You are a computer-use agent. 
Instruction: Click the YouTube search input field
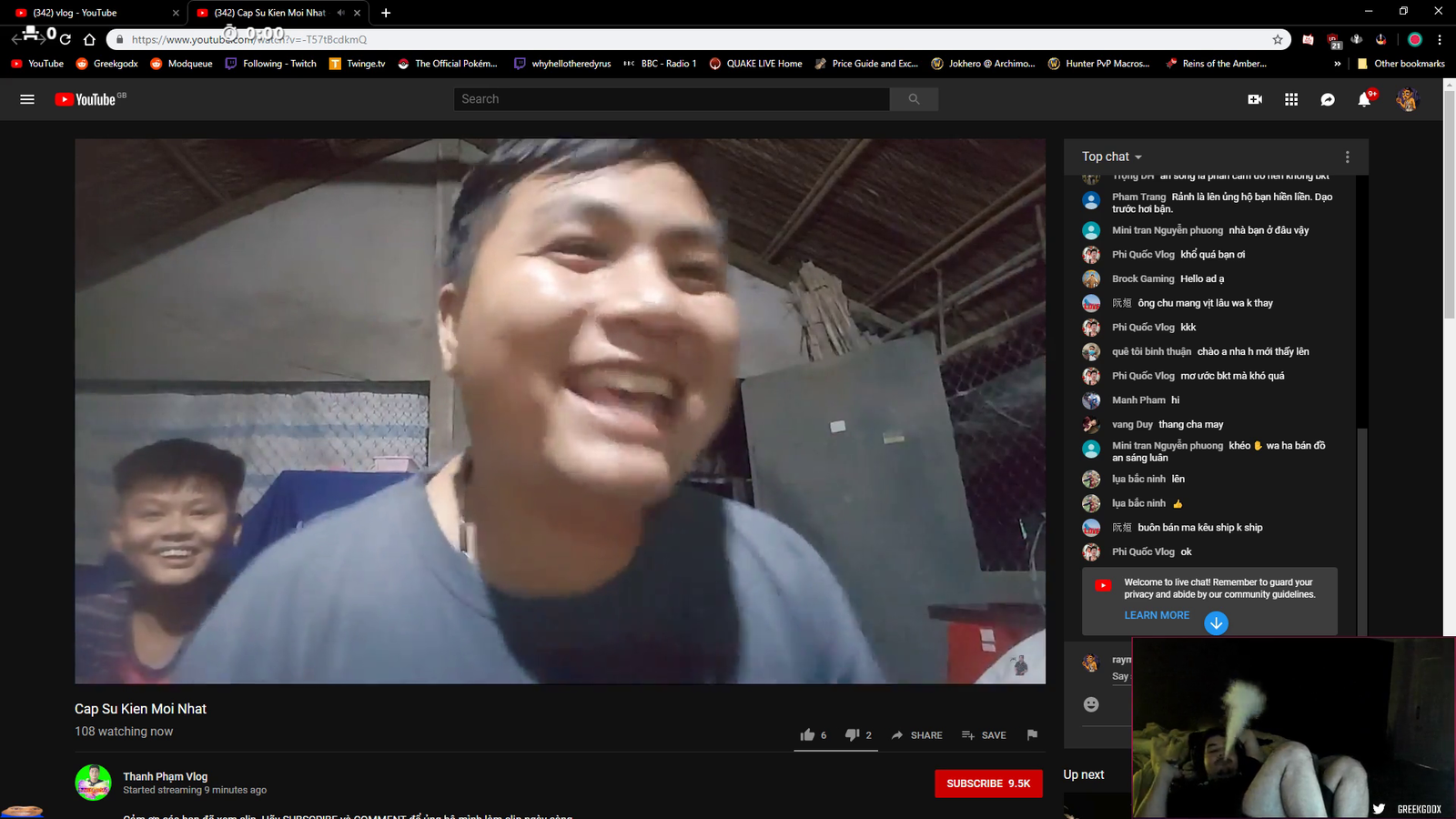(672, 99)
